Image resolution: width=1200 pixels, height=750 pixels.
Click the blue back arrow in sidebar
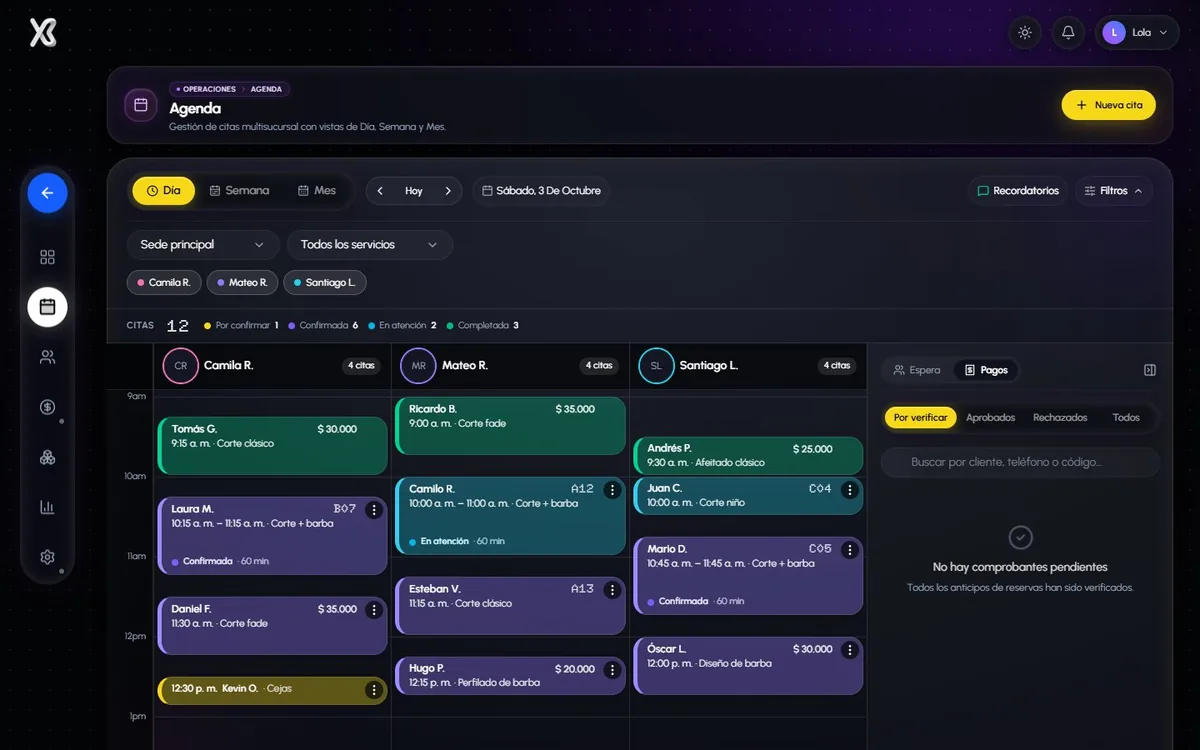[47, 193]
